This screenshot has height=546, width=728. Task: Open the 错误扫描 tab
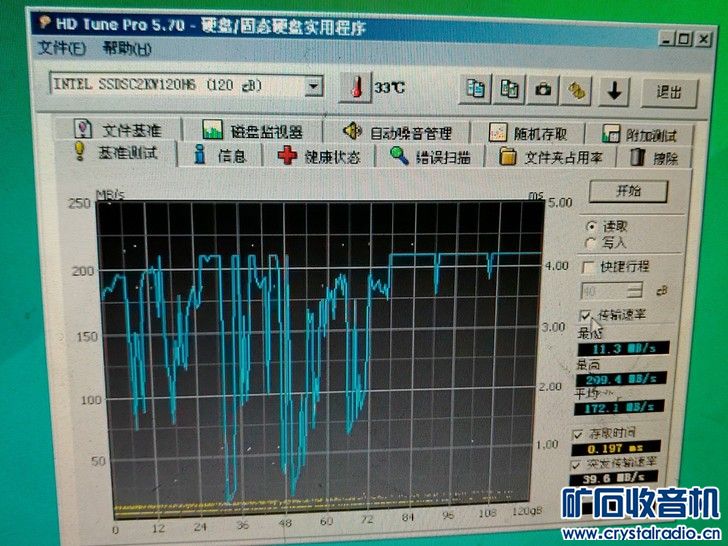click(430, 157)
